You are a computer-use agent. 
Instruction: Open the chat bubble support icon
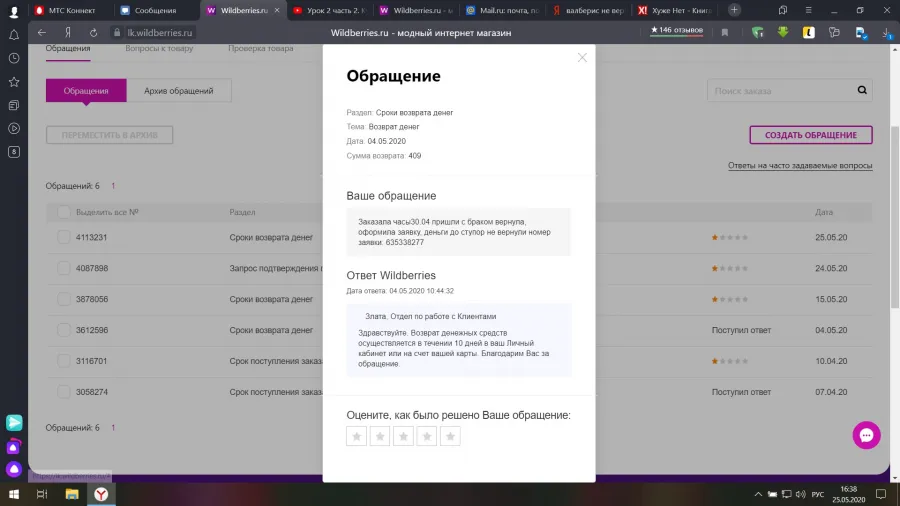click(x=866, y=435)
